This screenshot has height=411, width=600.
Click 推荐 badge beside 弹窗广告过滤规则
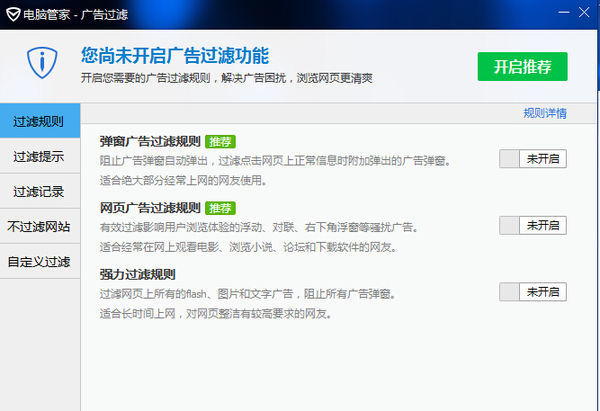point(220,142)
